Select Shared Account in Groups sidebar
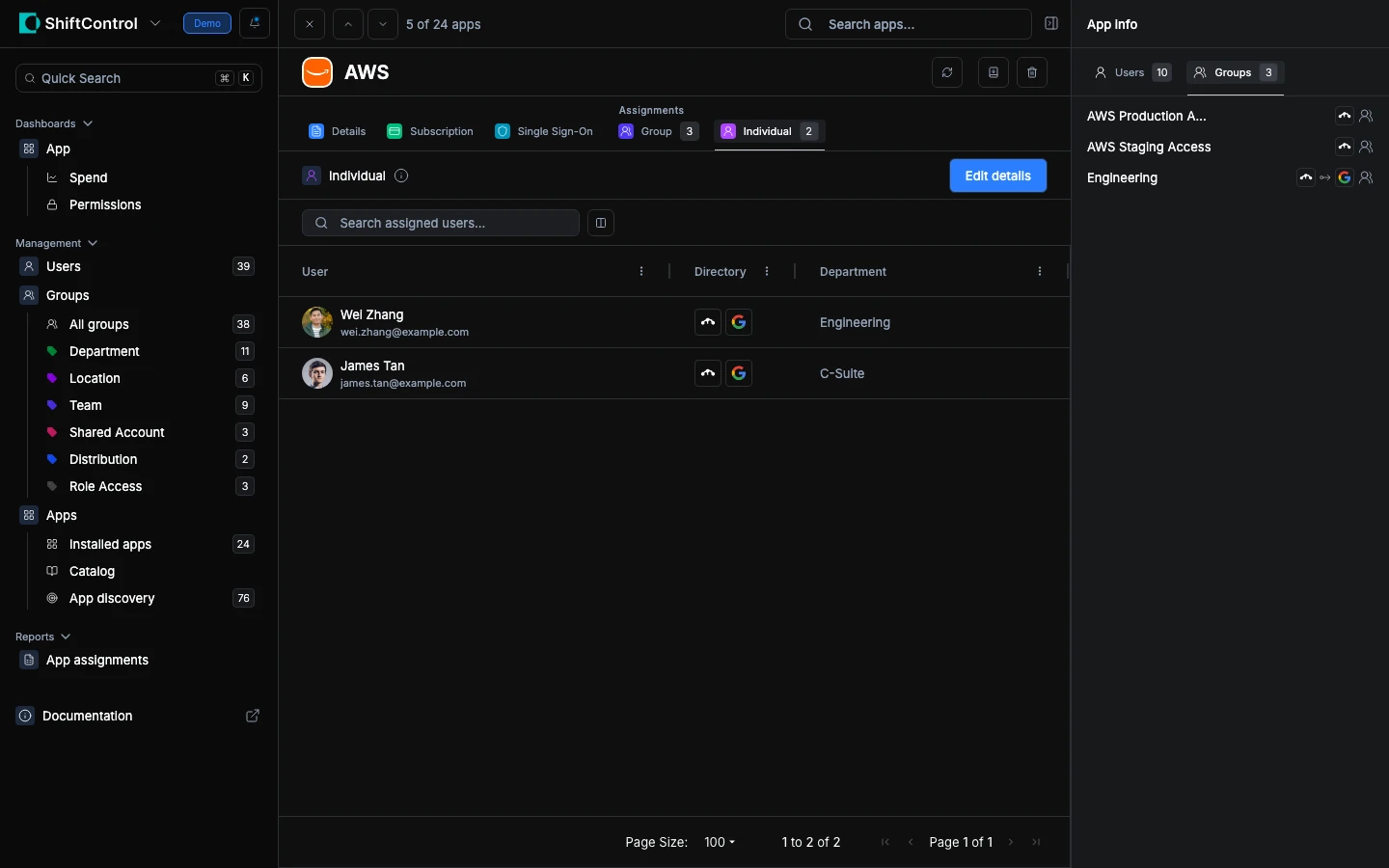Image resolution: width=1389 pixels, height=868 pixels. [x=117, y=432]
